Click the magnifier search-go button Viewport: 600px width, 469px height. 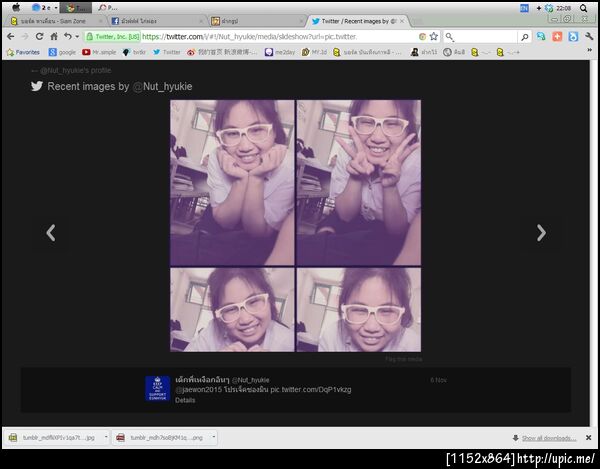click(x=525, y=37)
